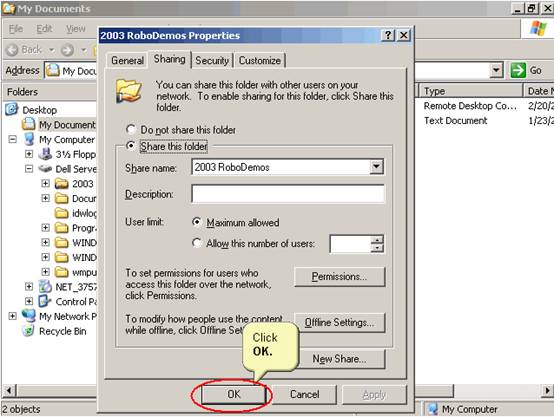Open the Edit menu in My Documents
The image size is (554, 417).
coord(44,29)
